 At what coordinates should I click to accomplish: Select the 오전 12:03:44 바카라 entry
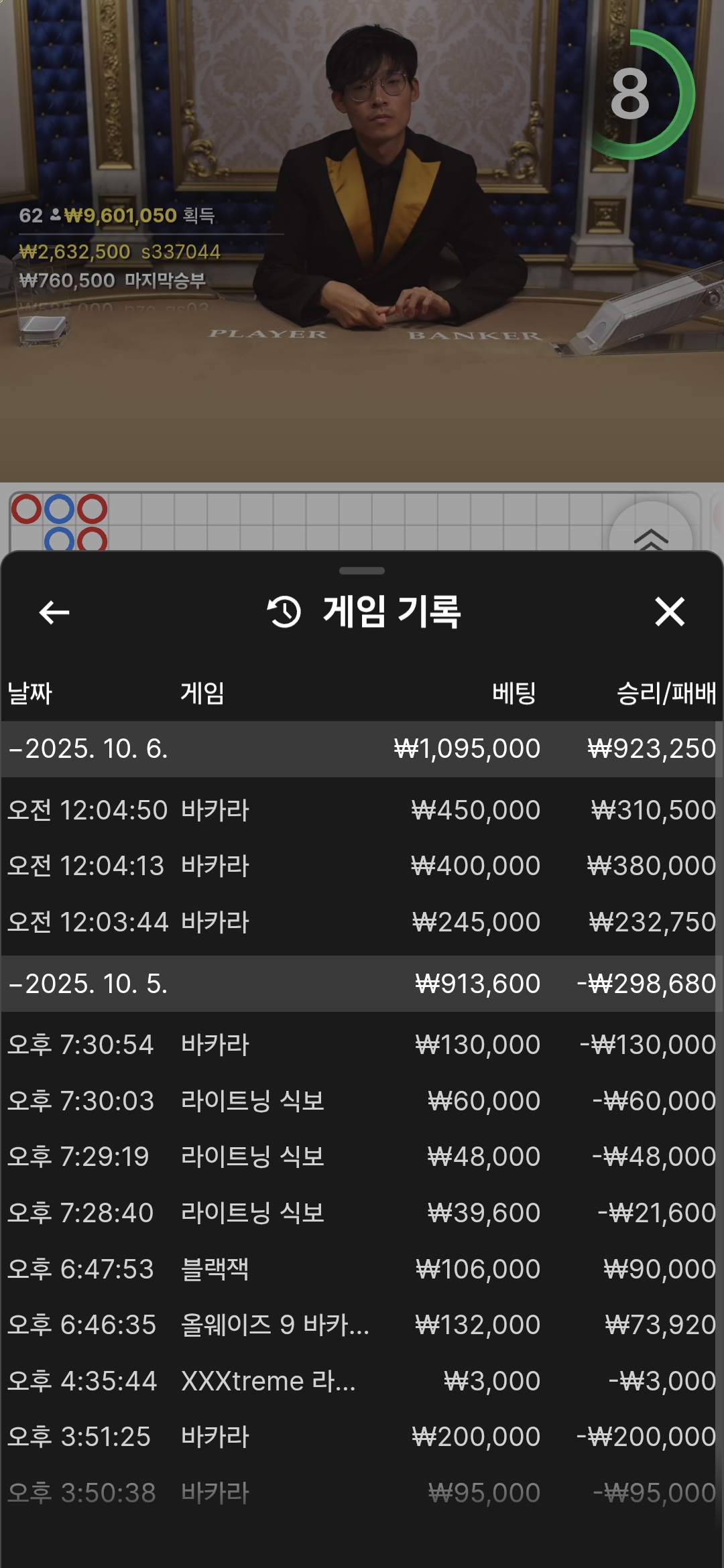362,922
